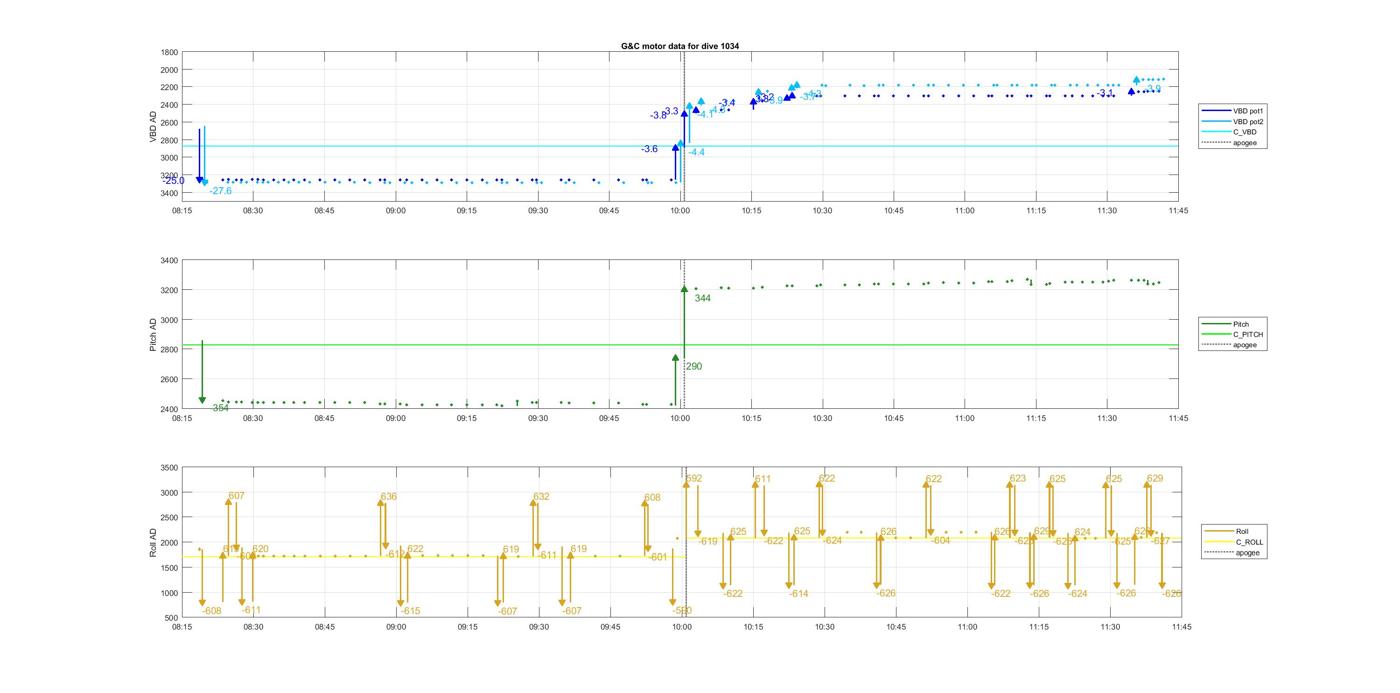
Task: Click the '11:00' tick under the Roll plot
Action: [x=967, y=627]
